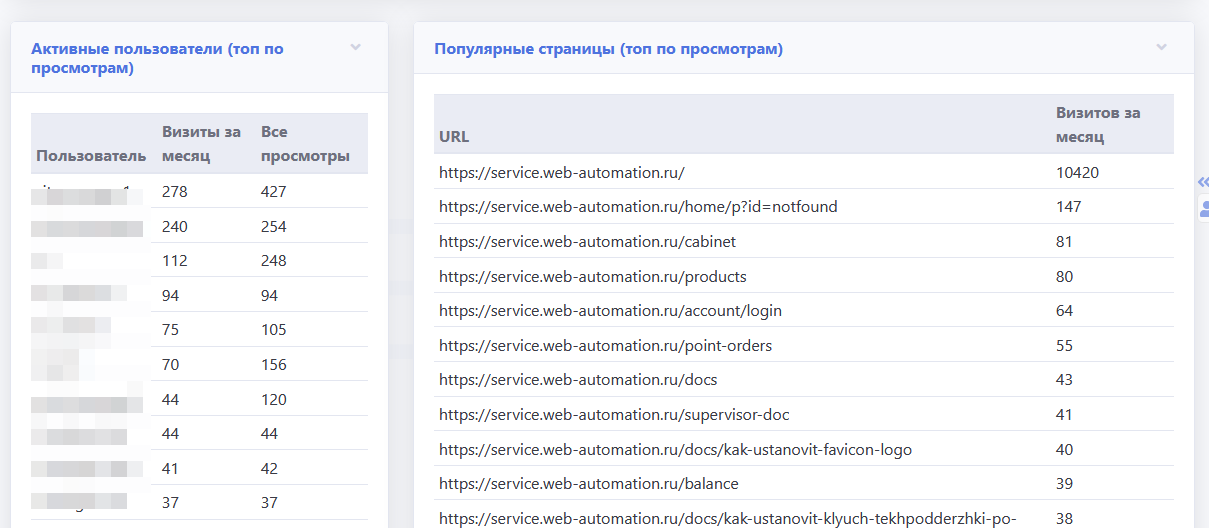The image size is (1209, 528).
Task: Open the home/p?id=notfound URL
Action: point(638,207)
